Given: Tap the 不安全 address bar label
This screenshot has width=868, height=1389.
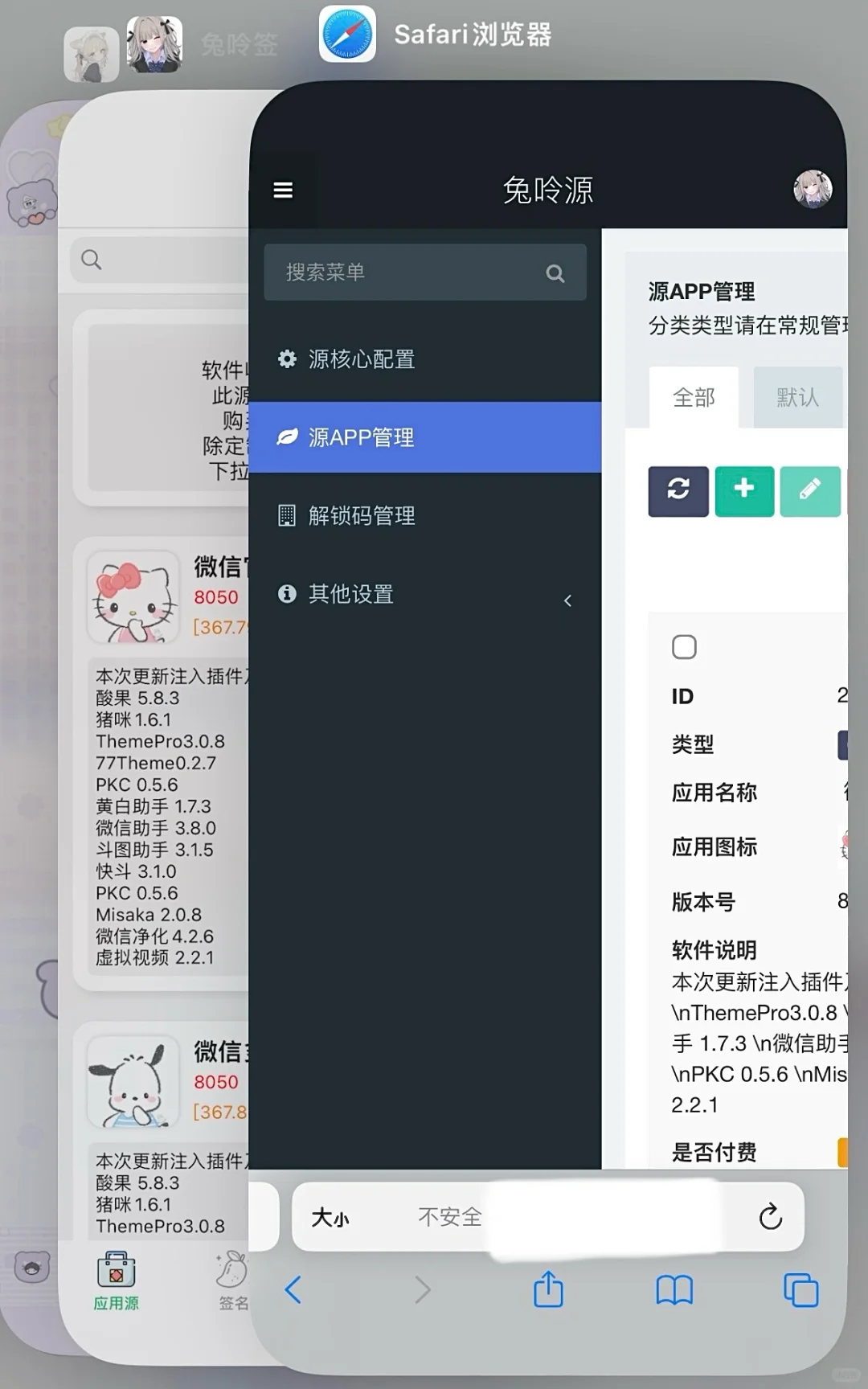Looking at the screenshot, I should point(450,1217).
